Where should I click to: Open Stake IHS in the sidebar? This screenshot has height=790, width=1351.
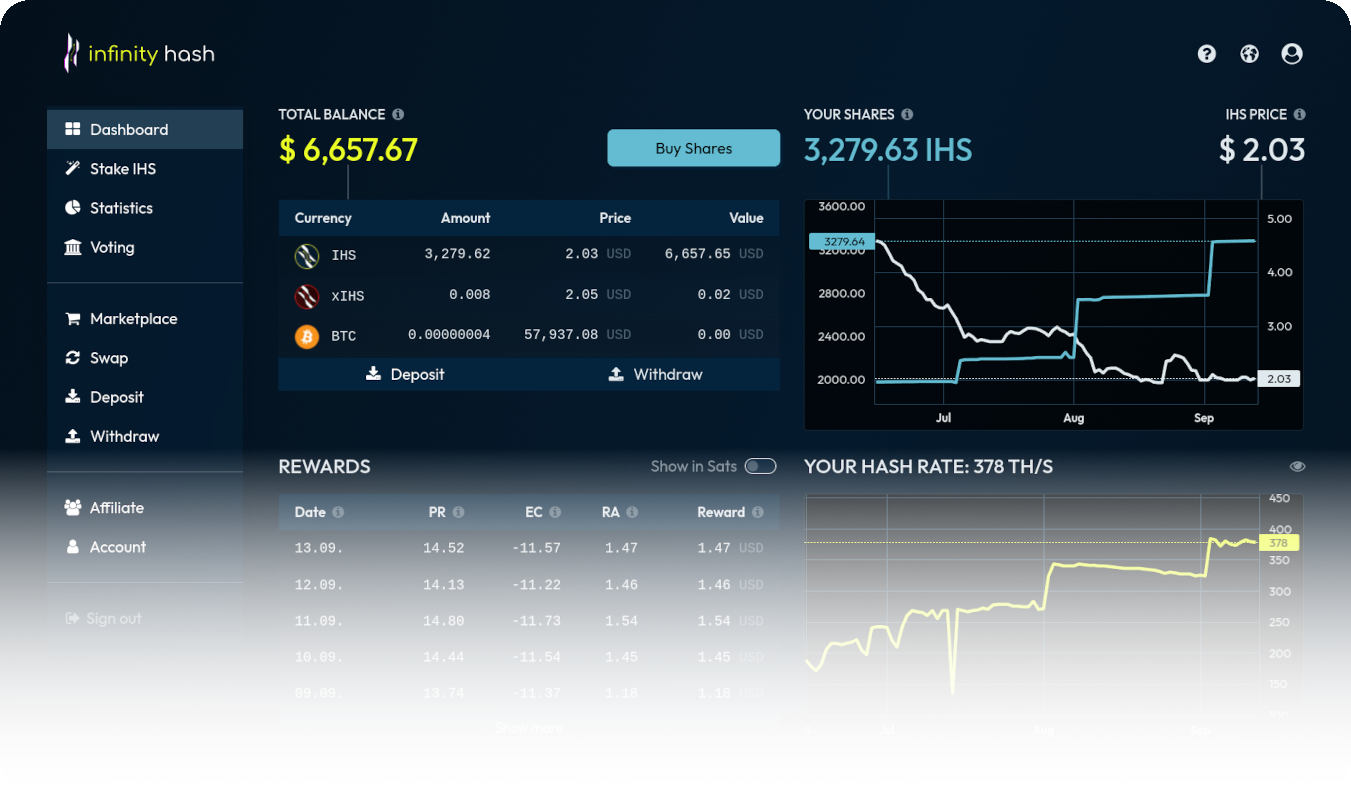(x=145, y=168)
